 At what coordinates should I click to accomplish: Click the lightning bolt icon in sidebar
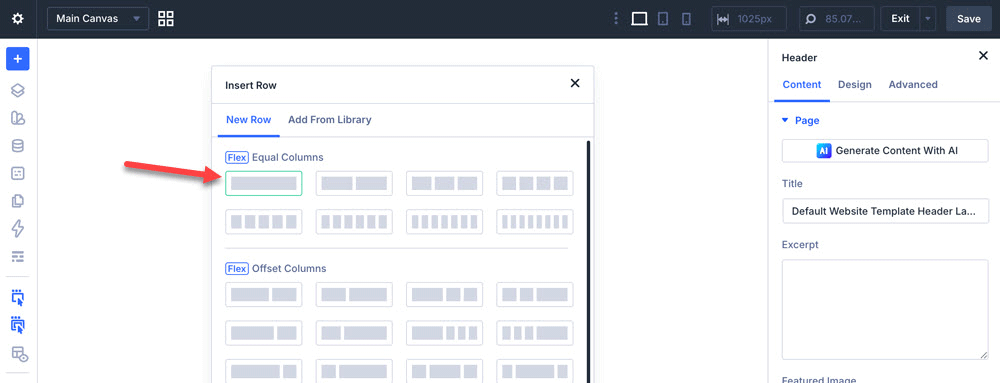pyautogui.click(x=18, y=228)
